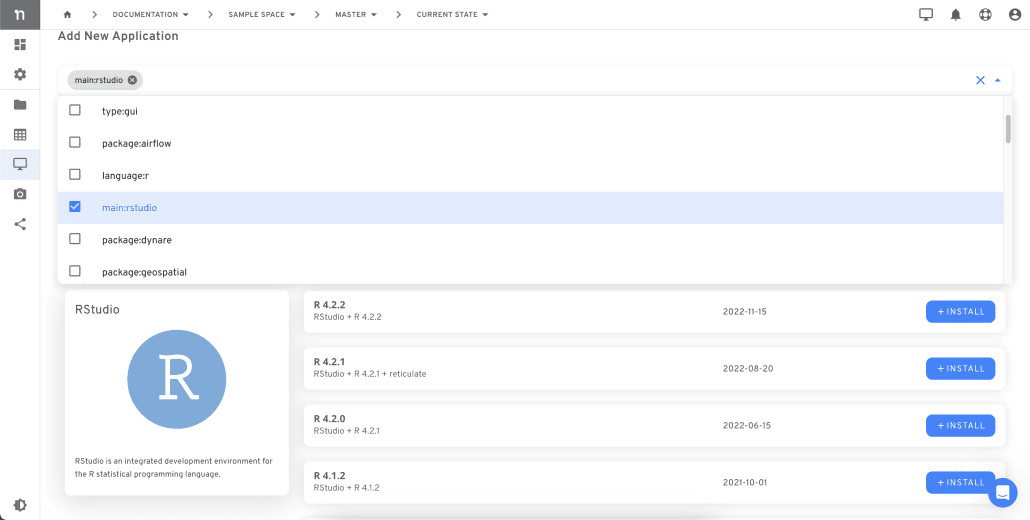Check the package:geospatial option
Screen dimensions: 1030x520
(75, 271)
